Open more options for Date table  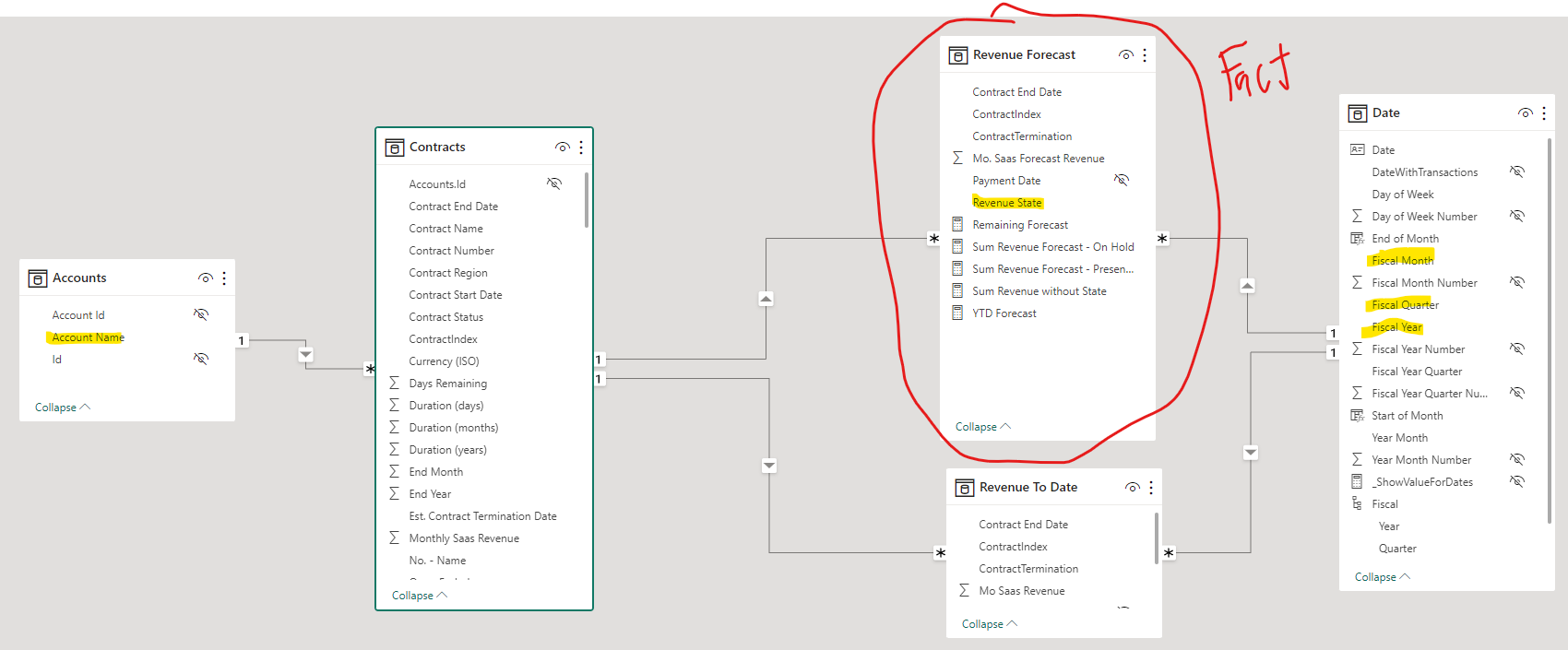[x=1544, y=112]
